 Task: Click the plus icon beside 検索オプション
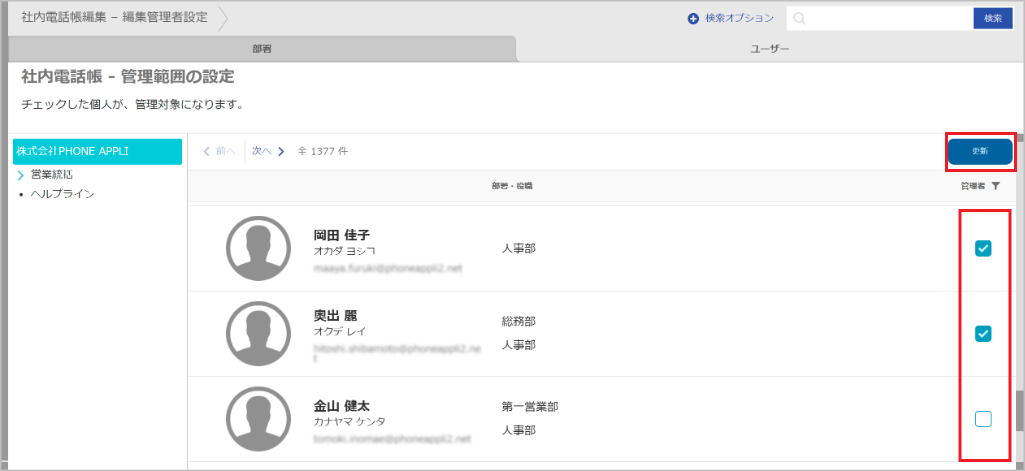pyautogui.click(x=693, y=18)
